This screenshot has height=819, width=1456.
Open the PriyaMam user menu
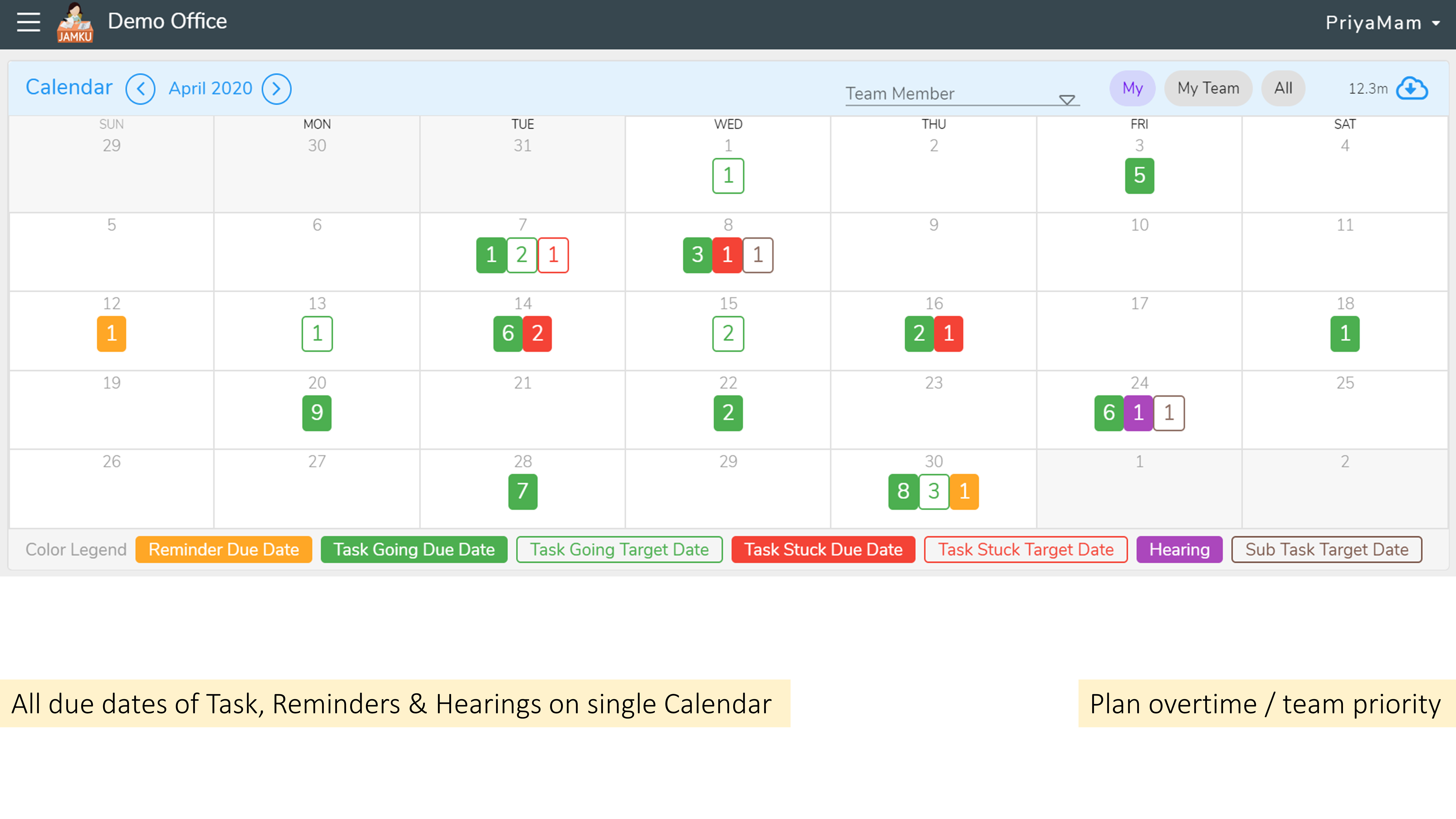1382,23
